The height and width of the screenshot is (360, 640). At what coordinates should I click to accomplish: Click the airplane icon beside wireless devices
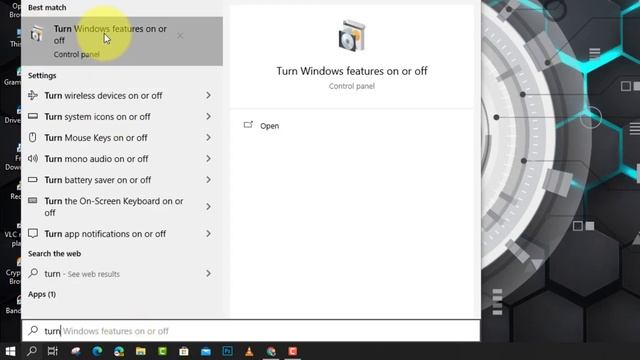[33, 95]
